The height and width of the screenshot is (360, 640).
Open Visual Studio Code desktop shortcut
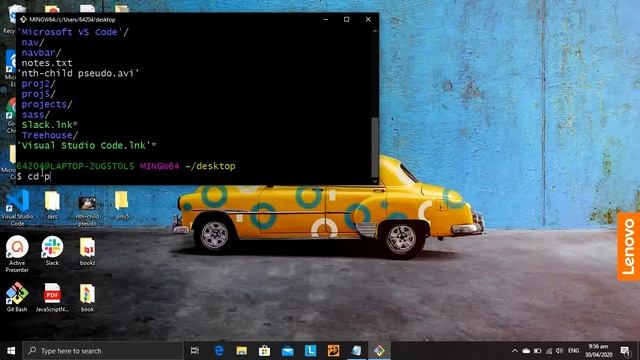tap(17, 207)
